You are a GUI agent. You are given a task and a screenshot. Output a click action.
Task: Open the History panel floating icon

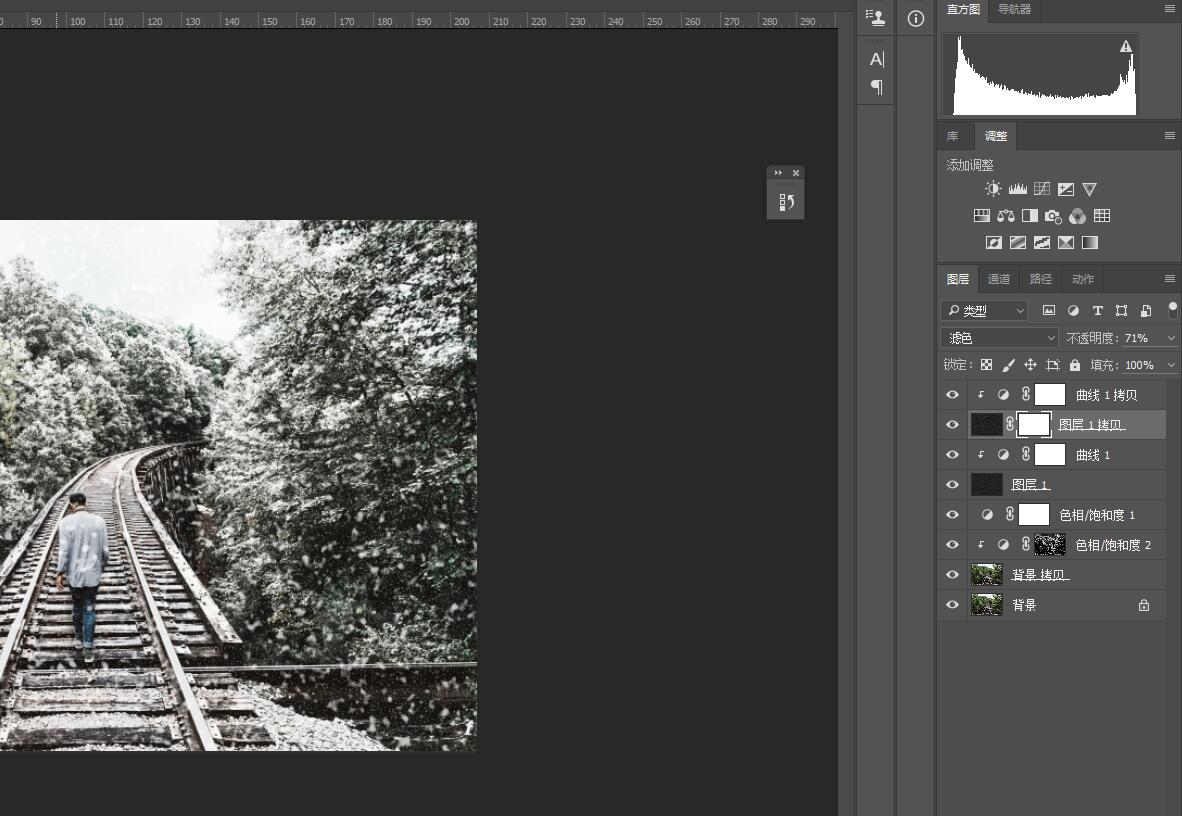785,202
